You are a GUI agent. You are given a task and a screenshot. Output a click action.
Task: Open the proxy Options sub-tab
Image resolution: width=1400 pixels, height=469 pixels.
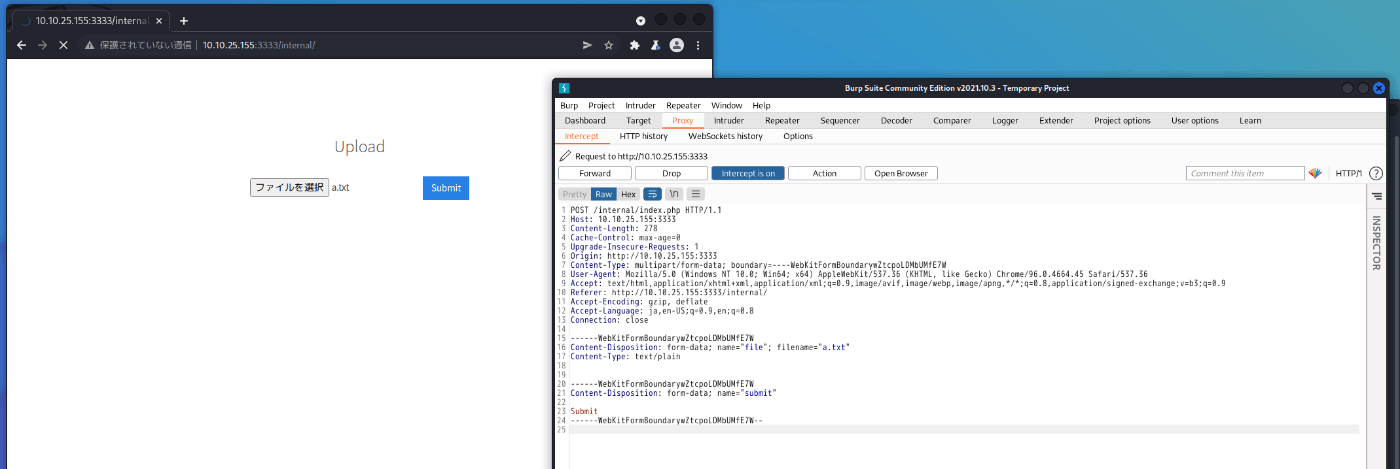click(x=798, y=136)
